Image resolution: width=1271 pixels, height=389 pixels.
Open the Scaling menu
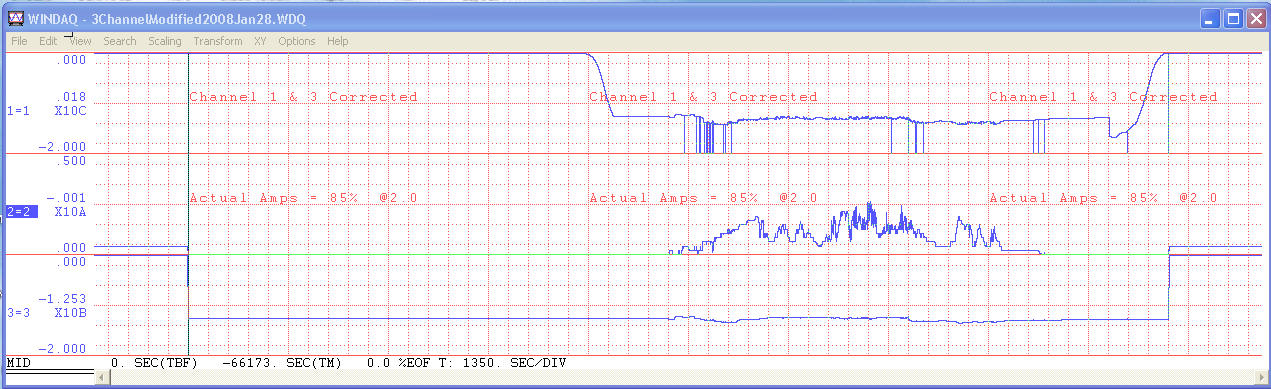(x=165, y=41)
